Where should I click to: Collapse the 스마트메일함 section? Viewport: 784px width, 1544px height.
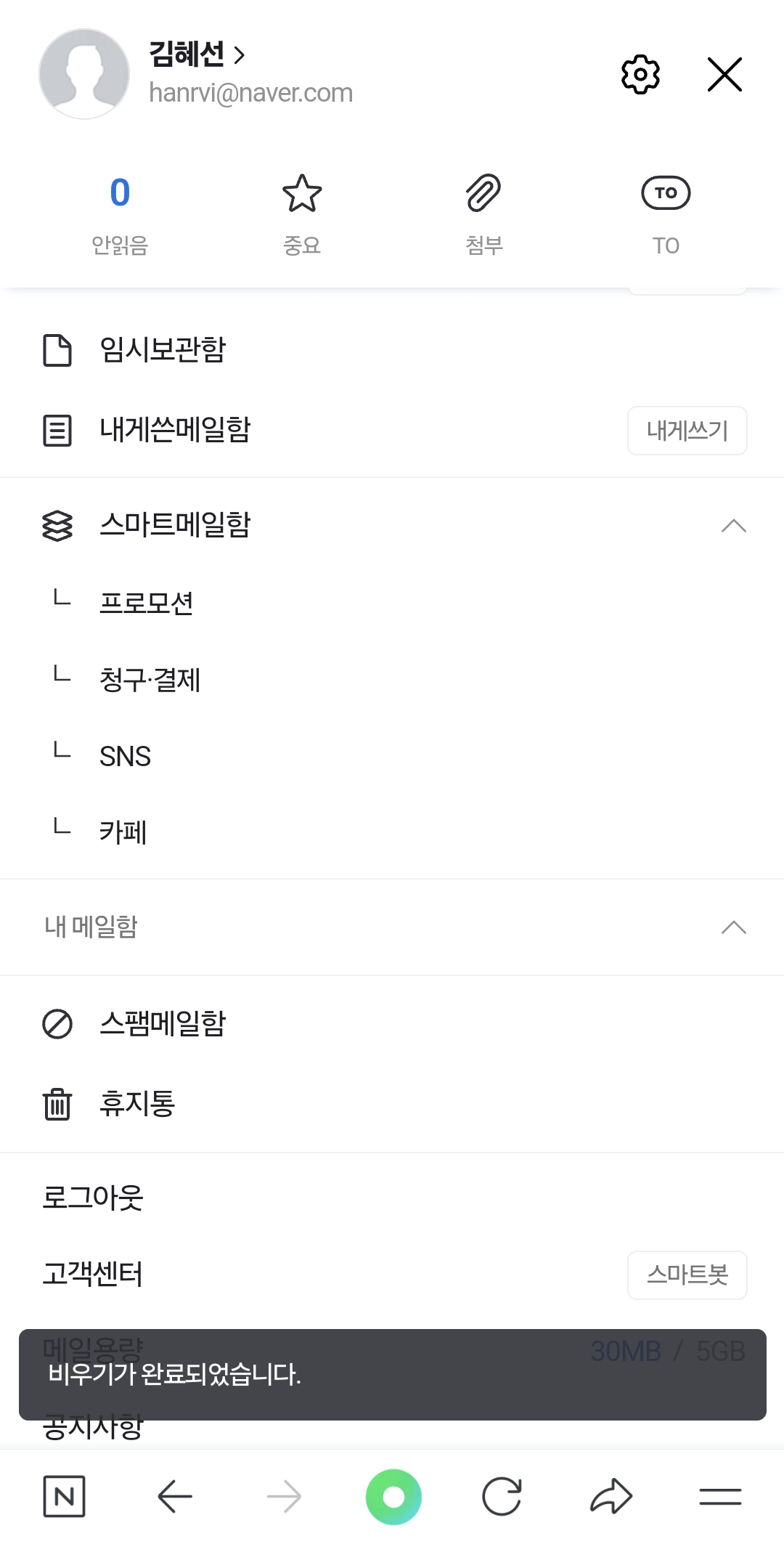point(734,526)
